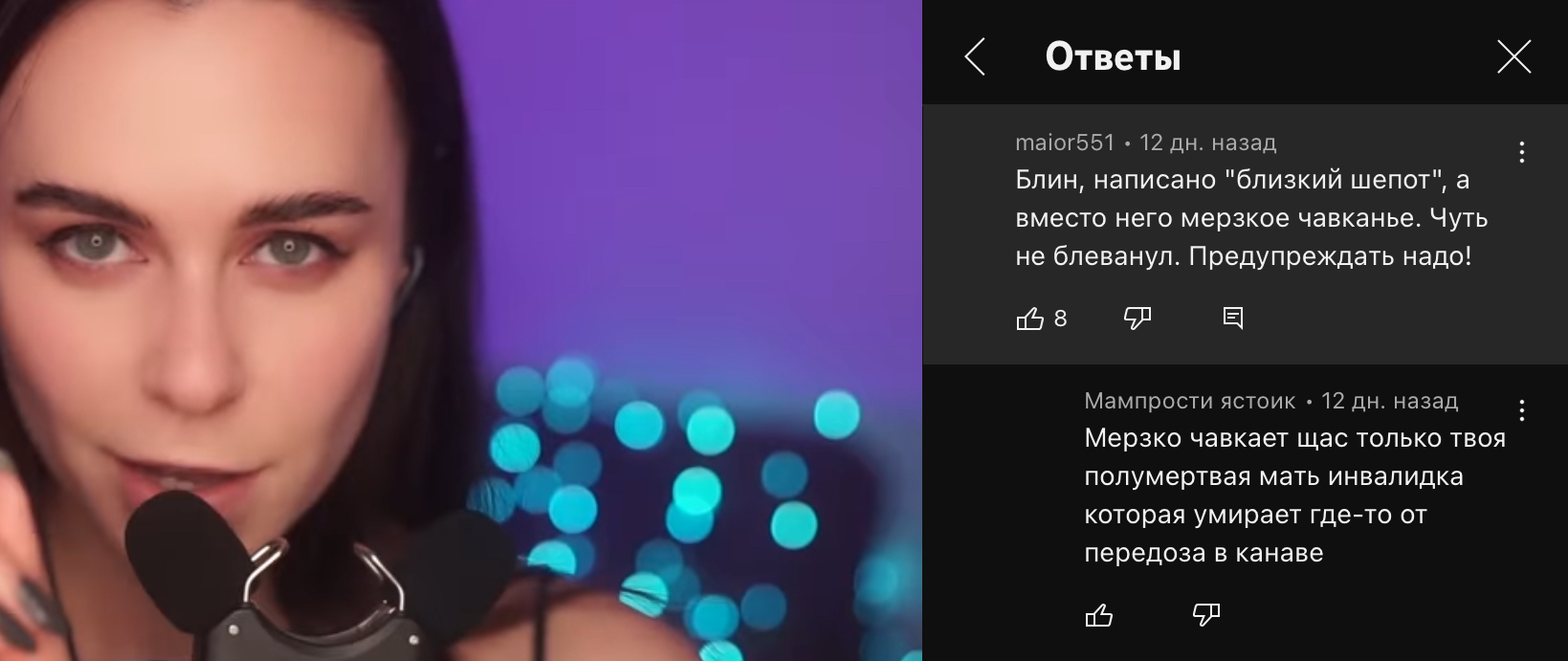Image resolution: width=1568 pixels, height=661 pixels.
Task: Like the reply from Мампрости ястоик
Action: (x=1098, y=615)
